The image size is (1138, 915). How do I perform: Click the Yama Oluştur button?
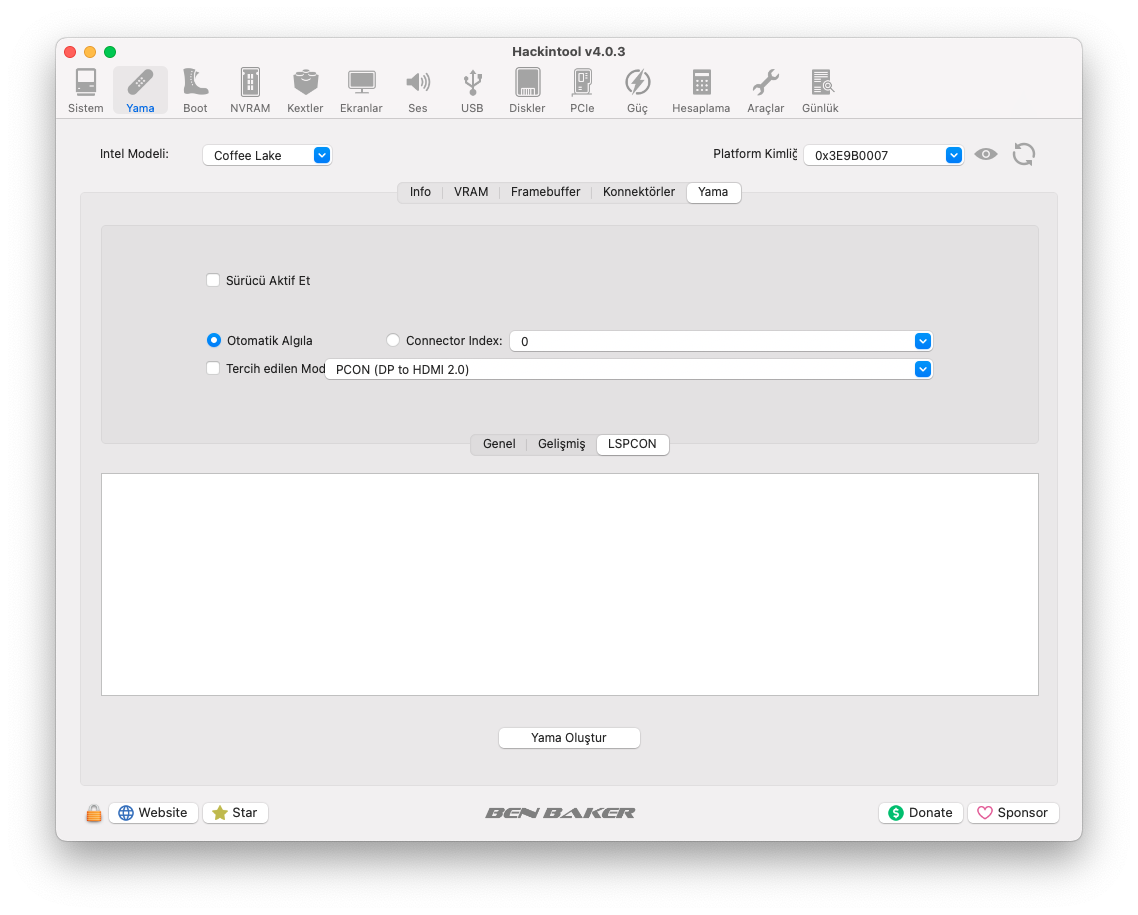pos(569,738)
